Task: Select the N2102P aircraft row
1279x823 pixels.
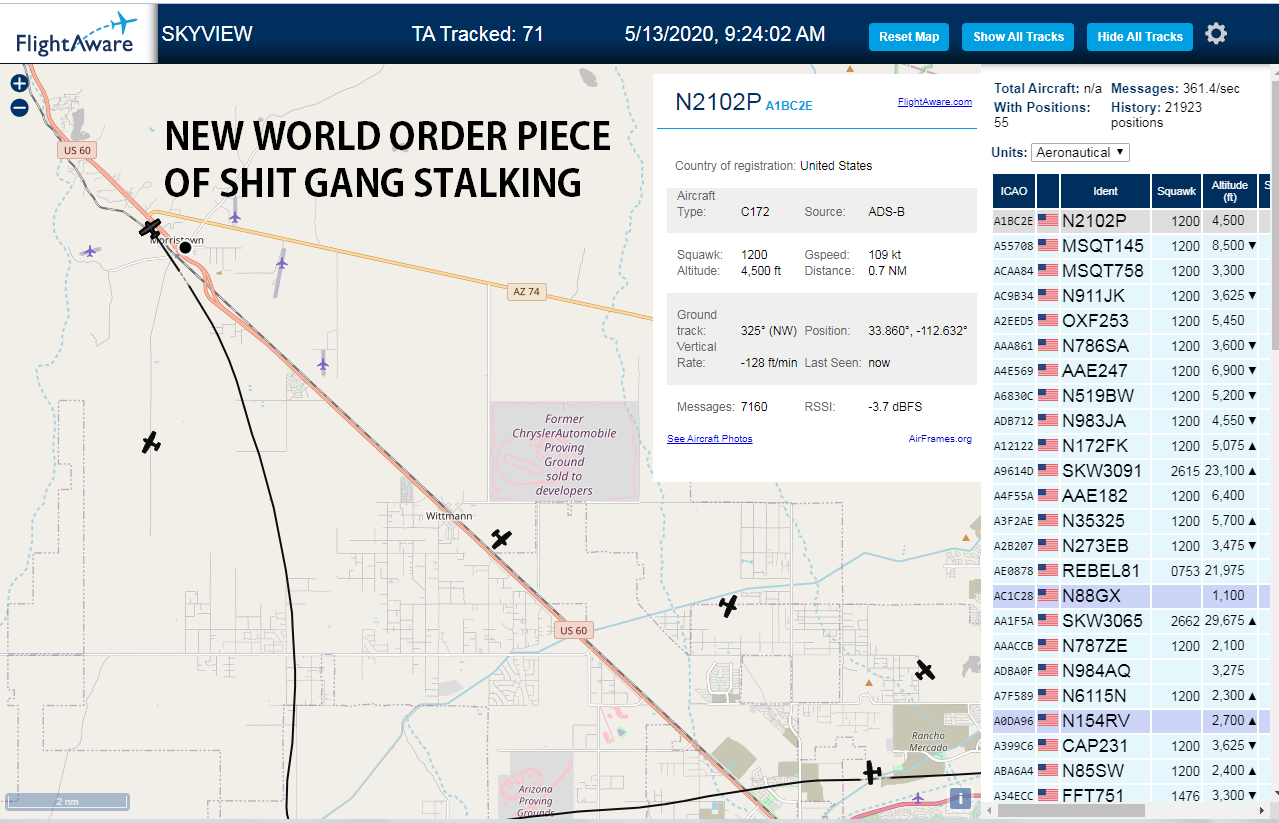Action: (1132, 220)
